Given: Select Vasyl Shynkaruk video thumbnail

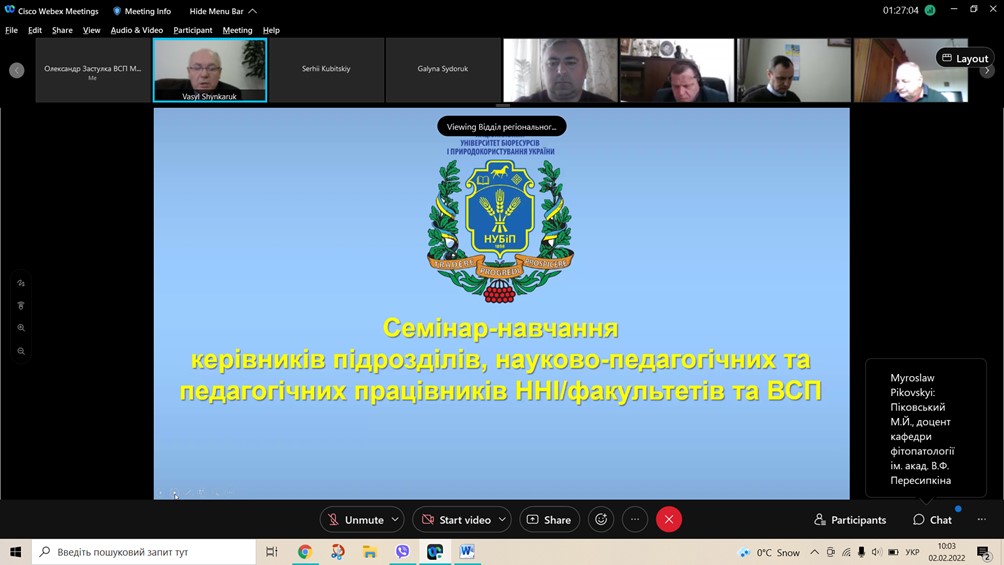Looking at the screenshot, I should pyautogui.click(x=209, y=70).
